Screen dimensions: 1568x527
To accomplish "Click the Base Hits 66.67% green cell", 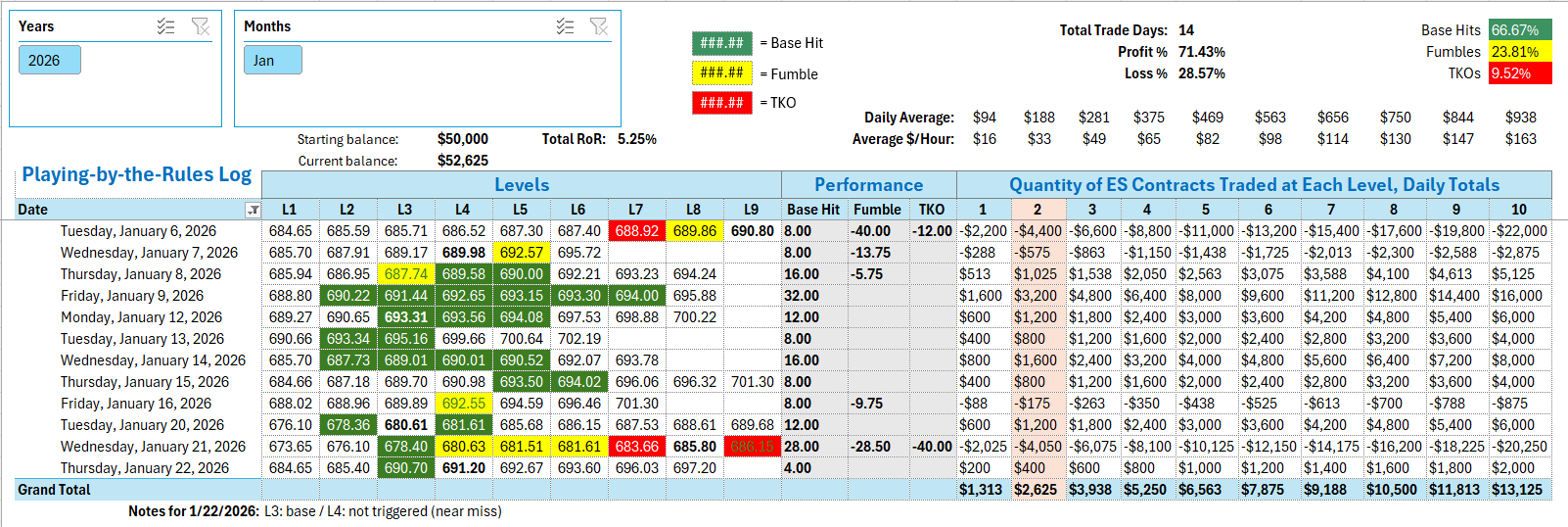I will tap(1519, 30).
